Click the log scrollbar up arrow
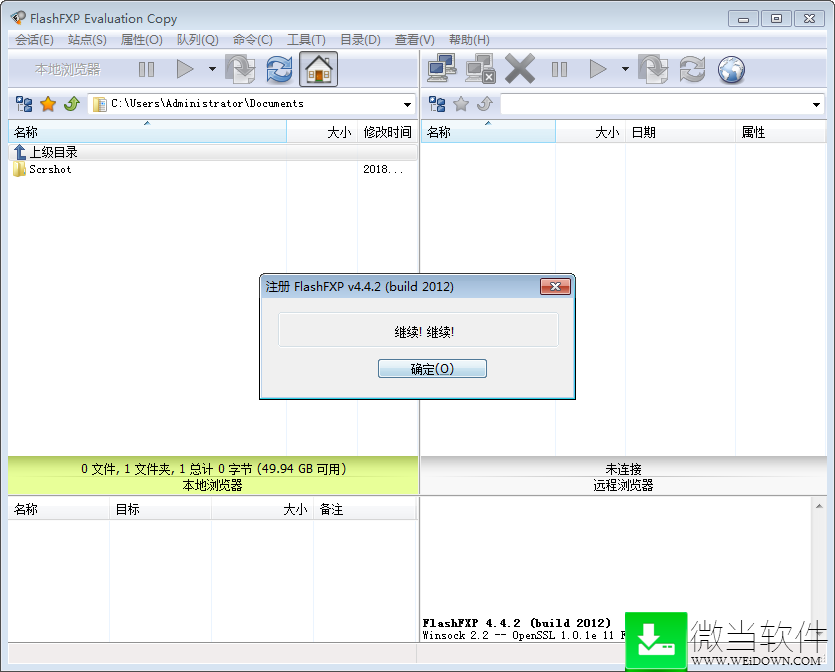 coord(819,506)
